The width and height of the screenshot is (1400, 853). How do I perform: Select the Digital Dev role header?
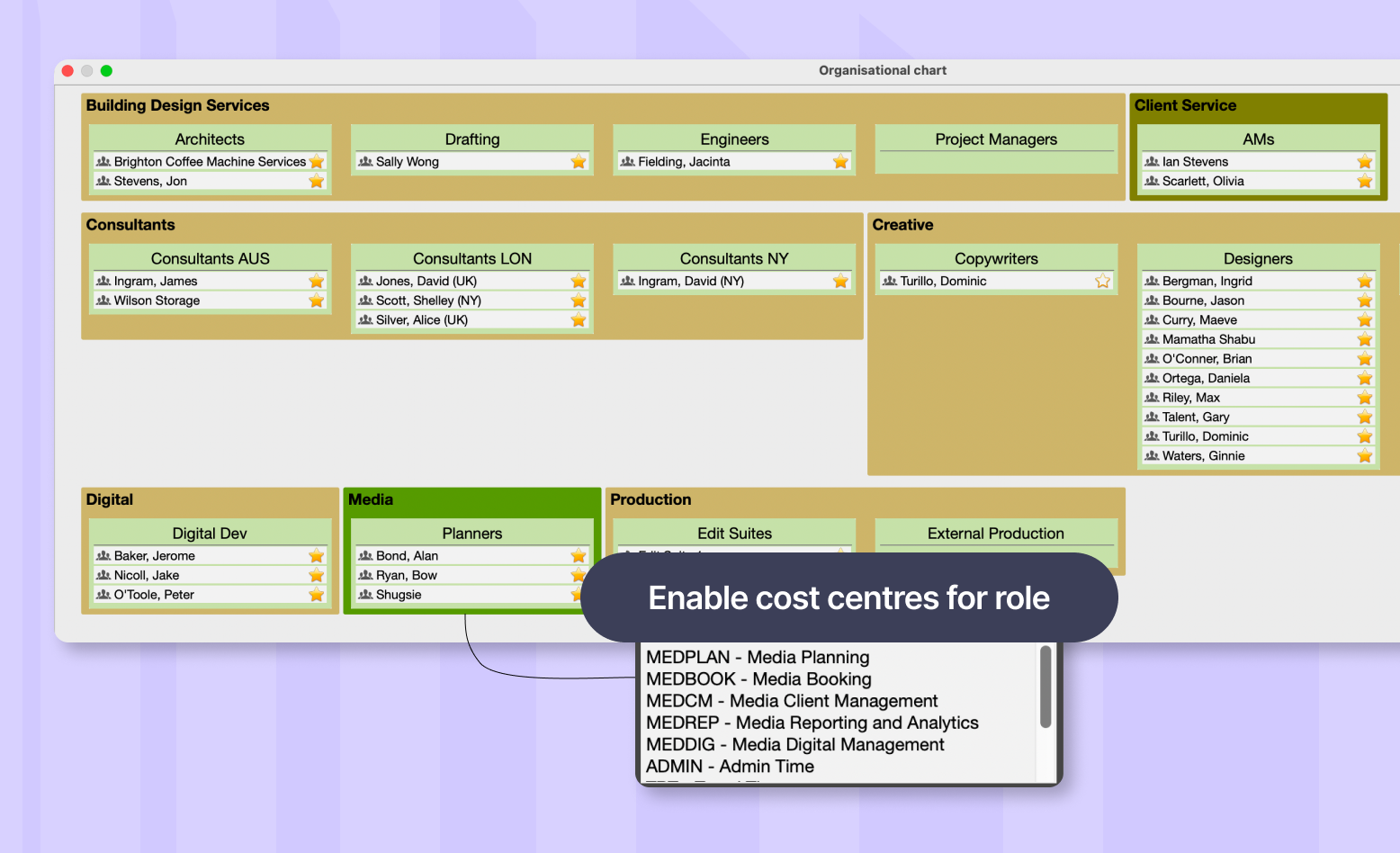210,534
